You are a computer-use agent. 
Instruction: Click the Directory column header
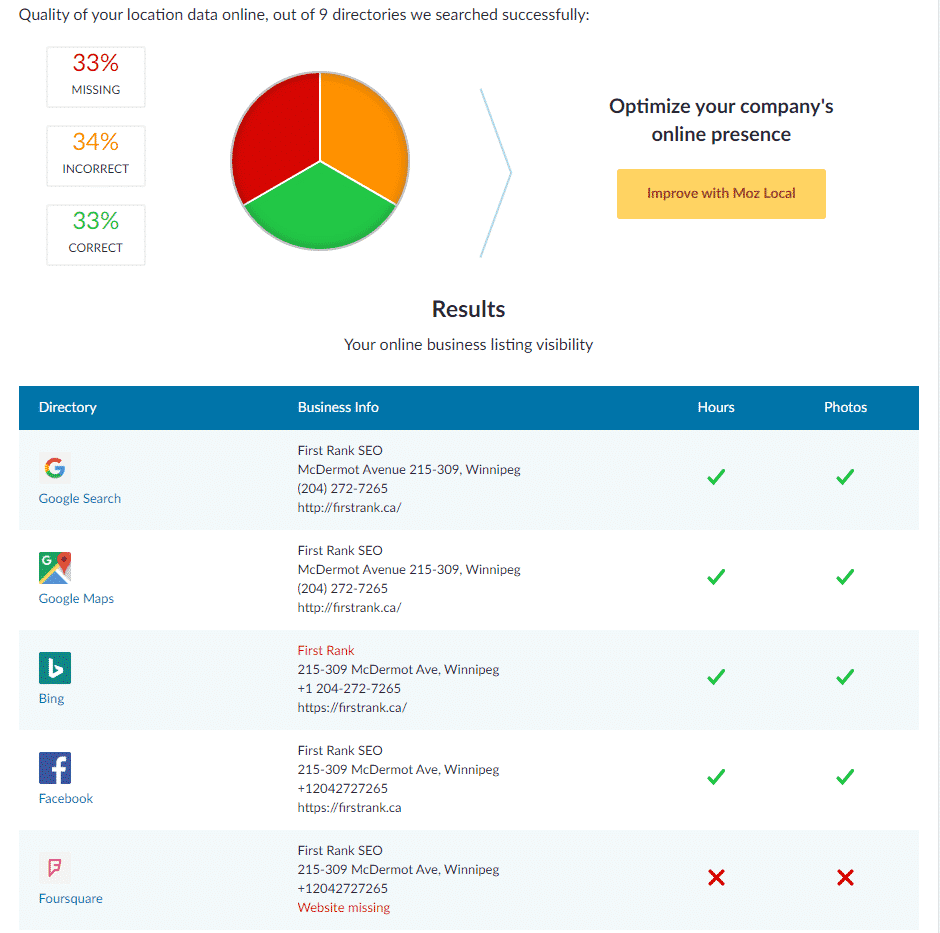coord(68,408)
